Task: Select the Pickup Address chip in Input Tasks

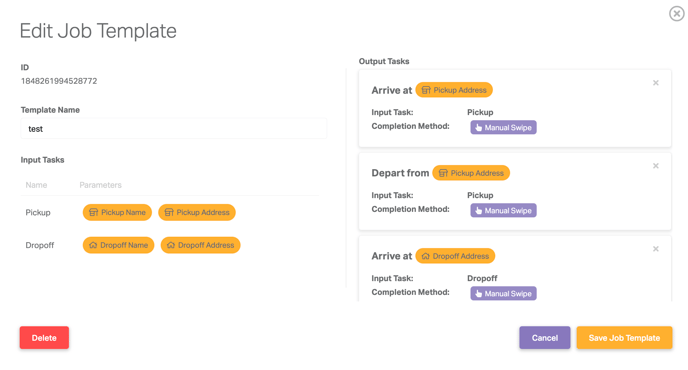Action: [197, 212]
